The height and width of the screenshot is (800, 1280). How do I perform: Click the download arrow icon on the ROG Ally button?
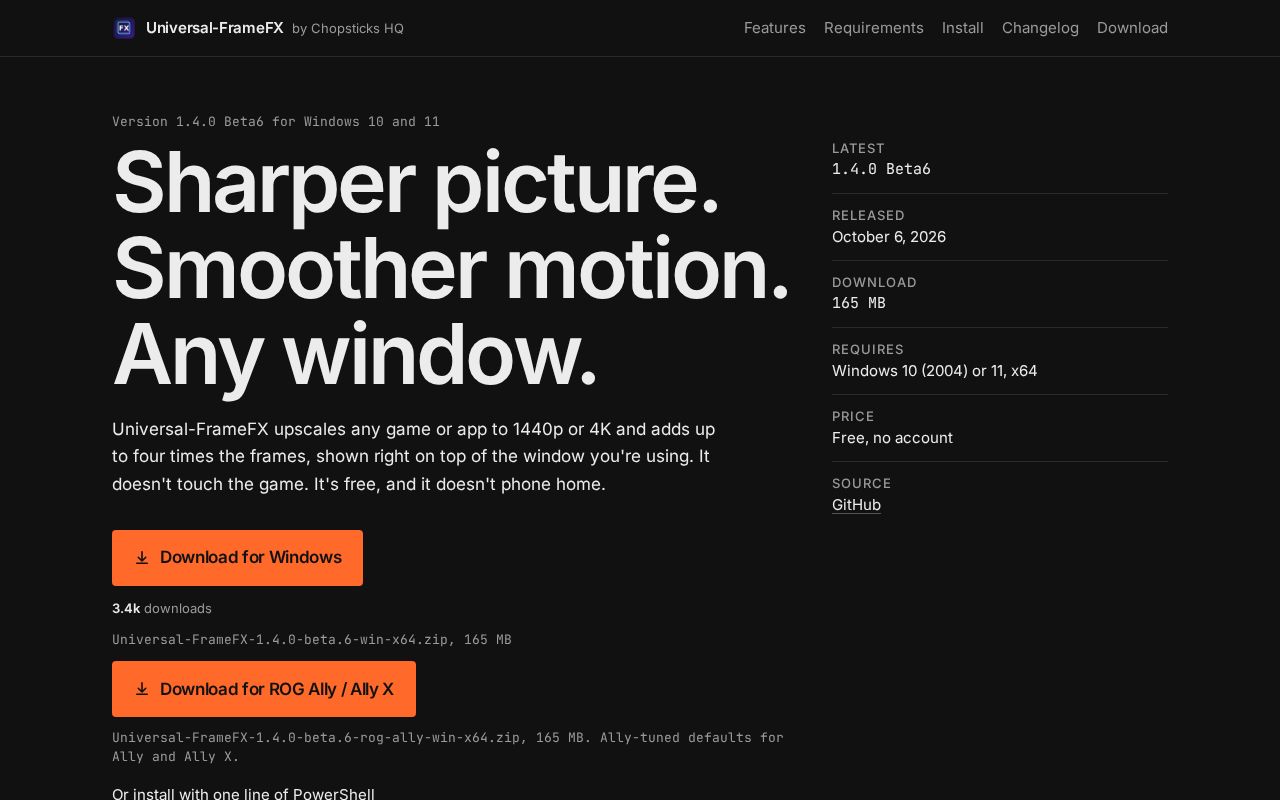(142, 689)
